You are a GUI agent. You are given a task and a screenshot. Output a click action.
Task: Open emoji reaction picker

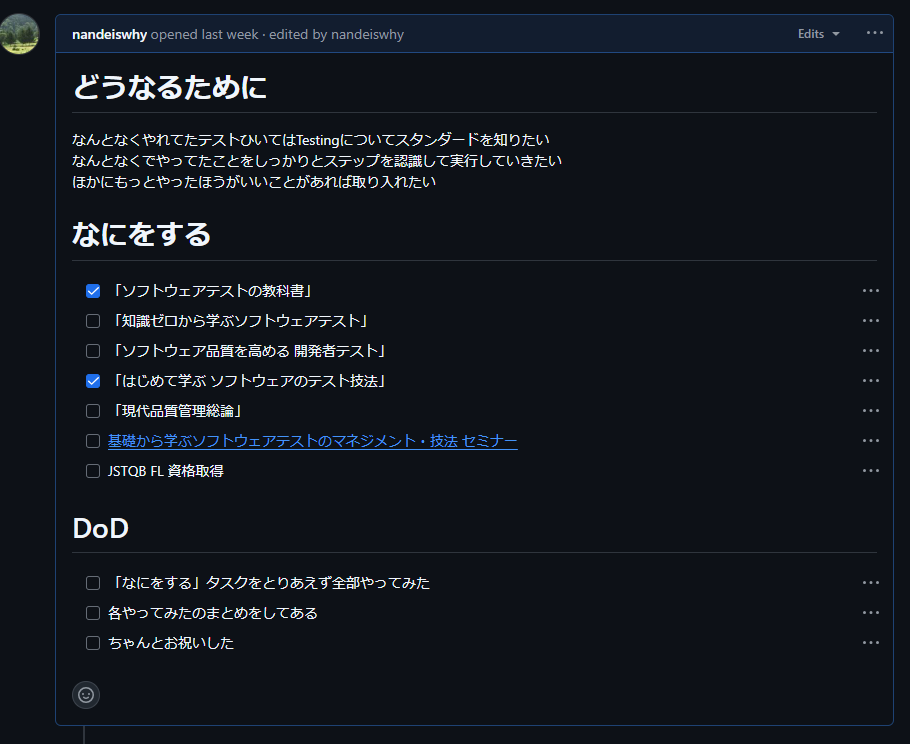[x=85, y=695]
